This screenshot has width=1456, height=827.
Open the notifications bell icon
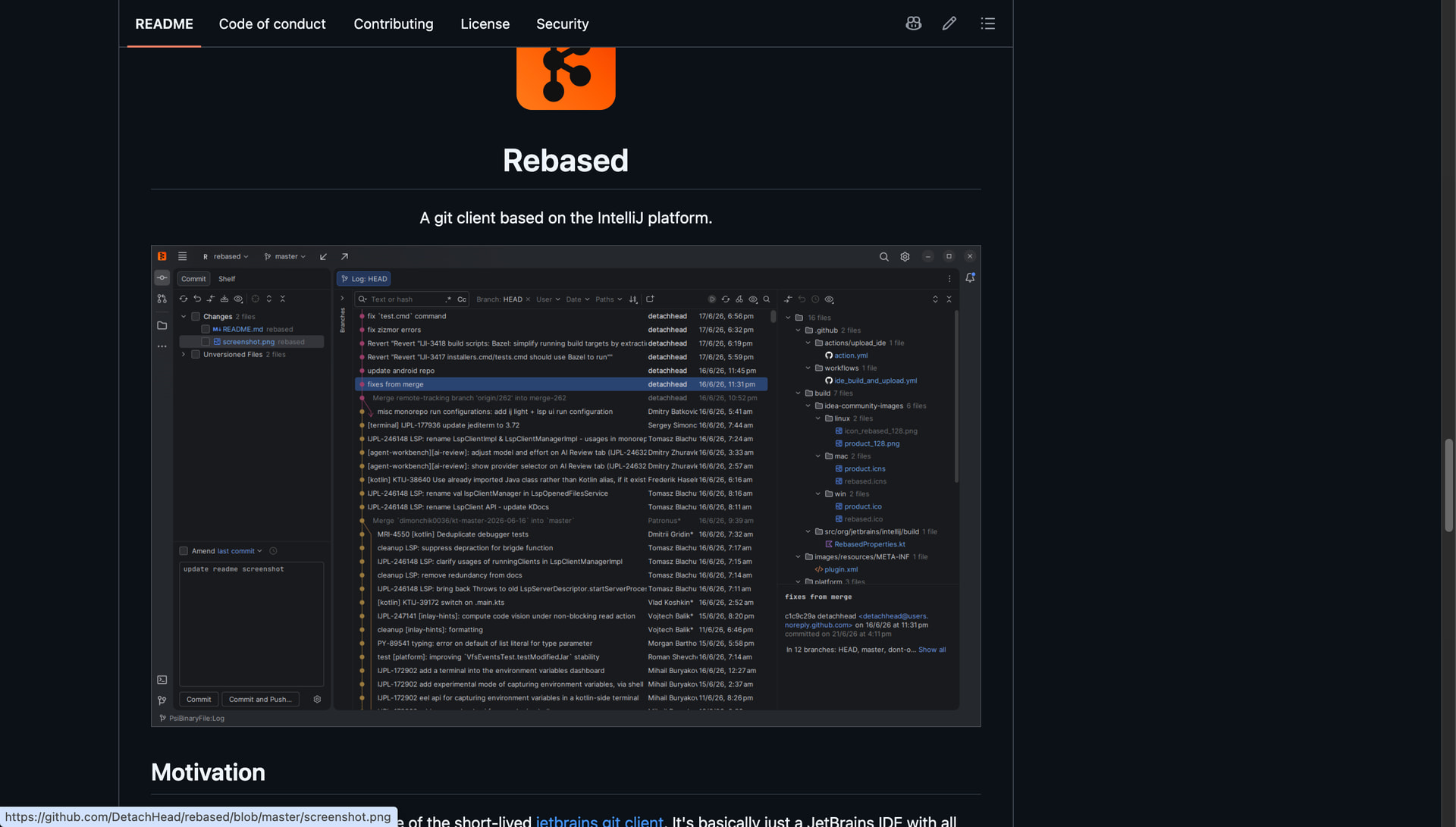click(x=970, y=278)
